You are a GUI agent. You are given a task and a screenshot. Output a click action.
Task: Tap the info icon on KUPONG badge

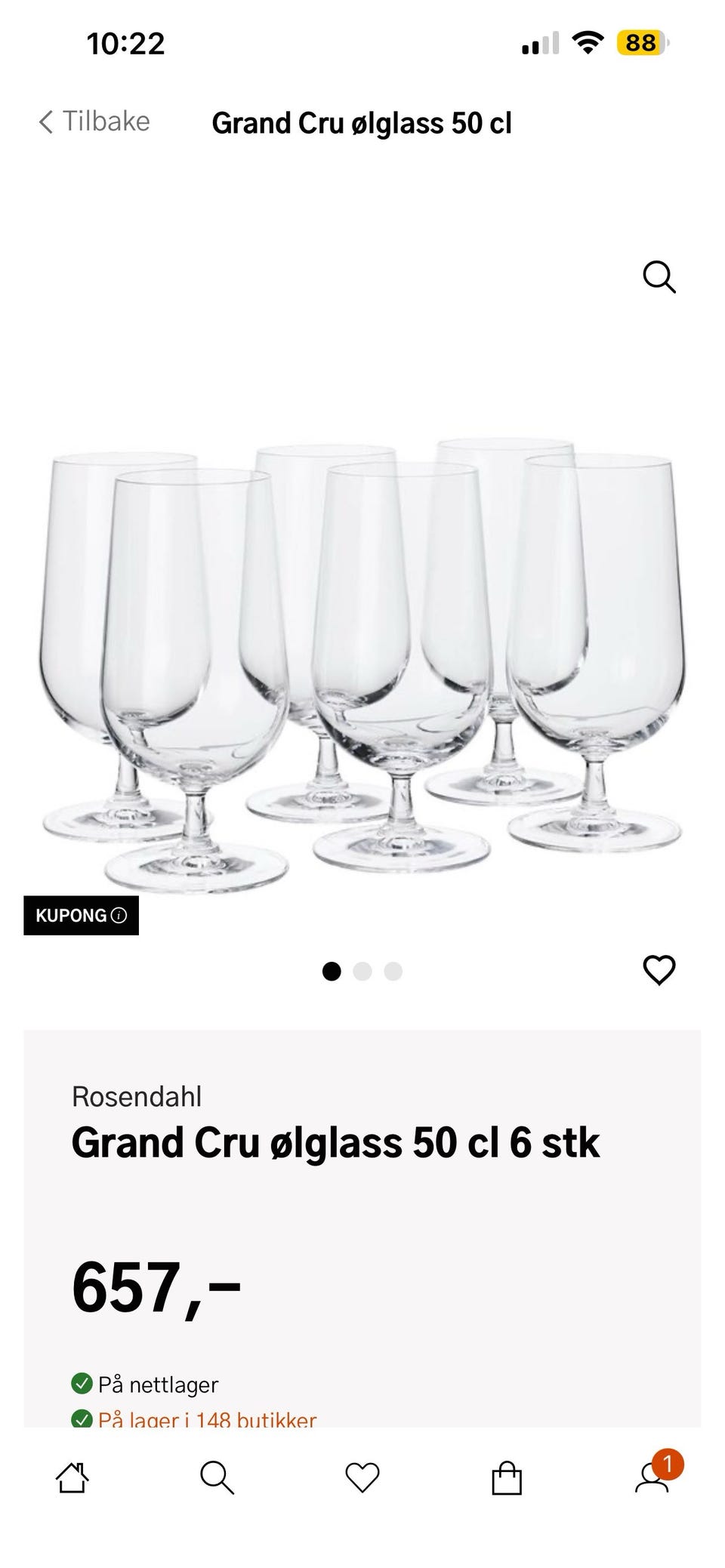point(119,916)
